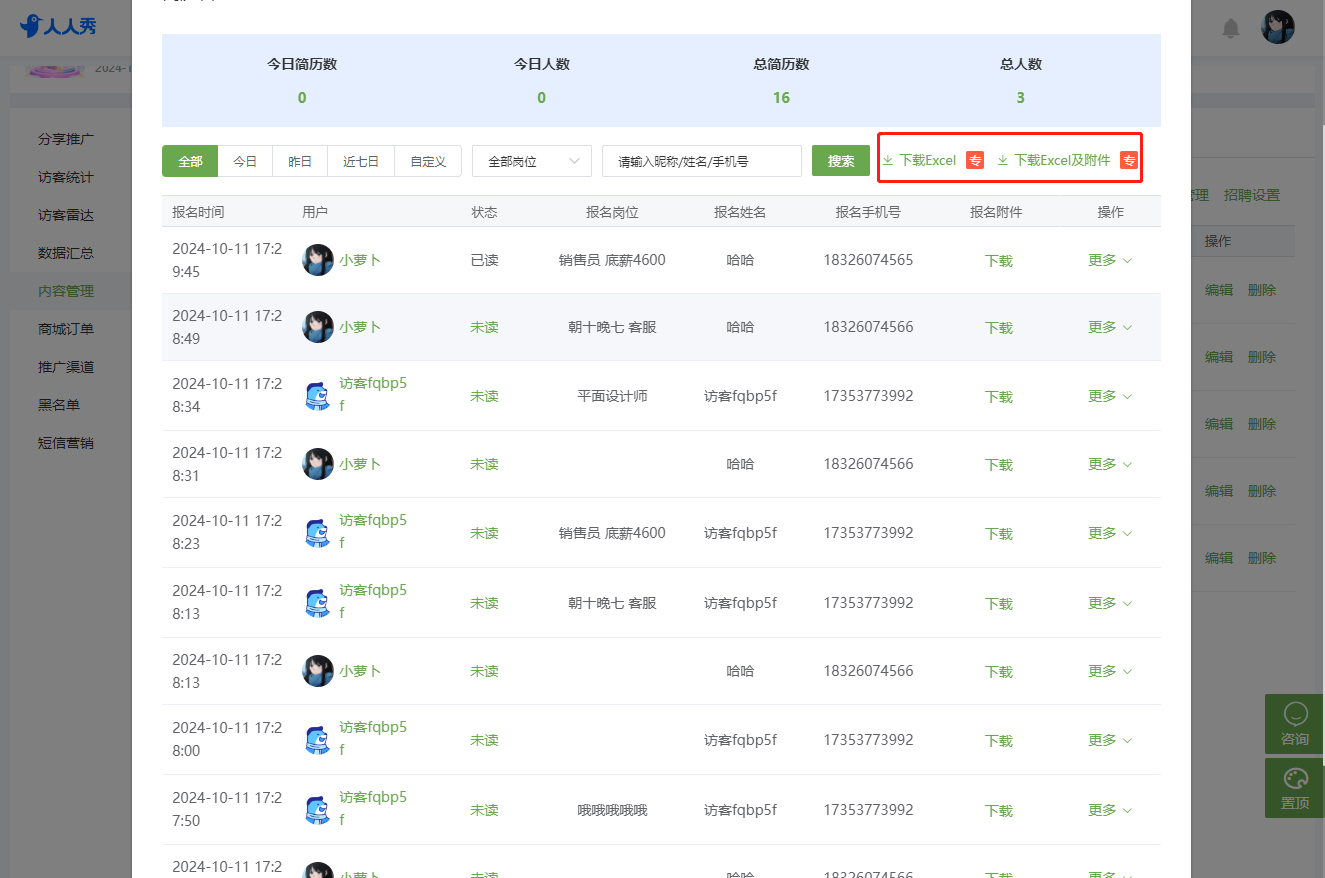This screenshot has height=878, width=1325.
Task: Click 招聘设置 in background page
Action: pyautogui.click(x=1252, y=195)
